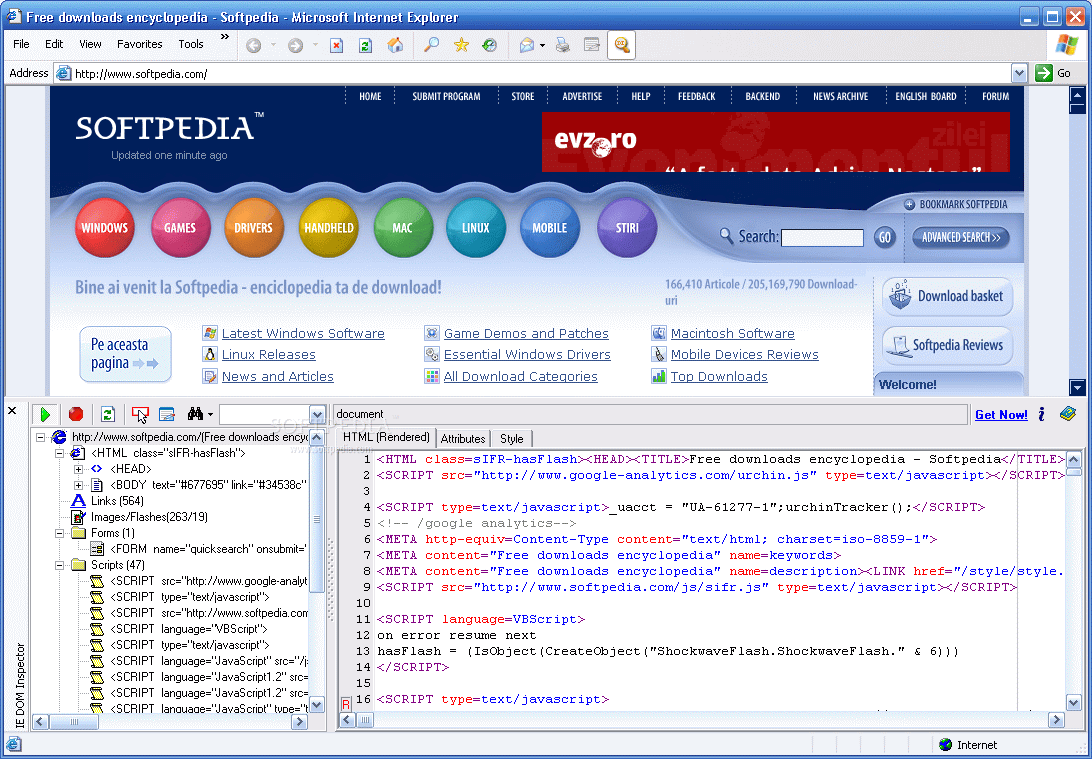Click the red Stop button in DOM Inspector
The height and width of the screenshot is (759, 1092).
click(76, 414)
